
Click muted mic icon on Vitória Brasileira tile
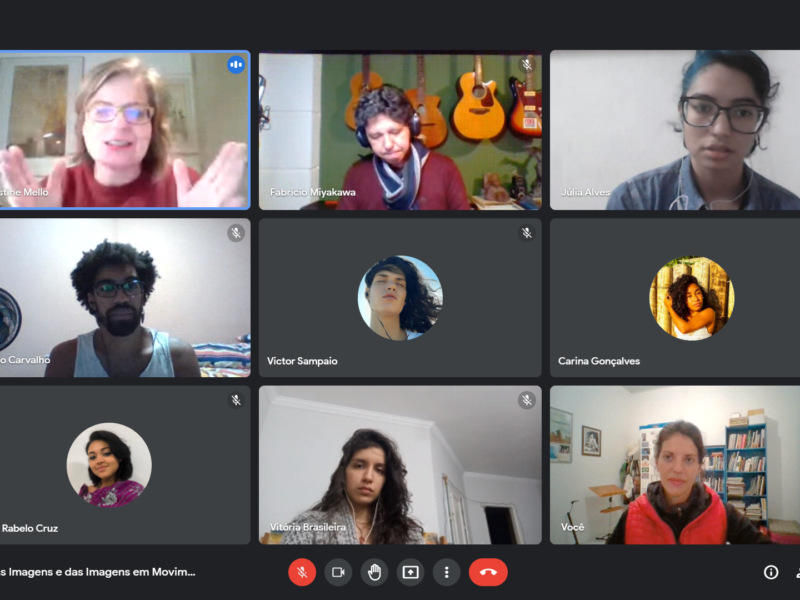(x=527, y=400)
